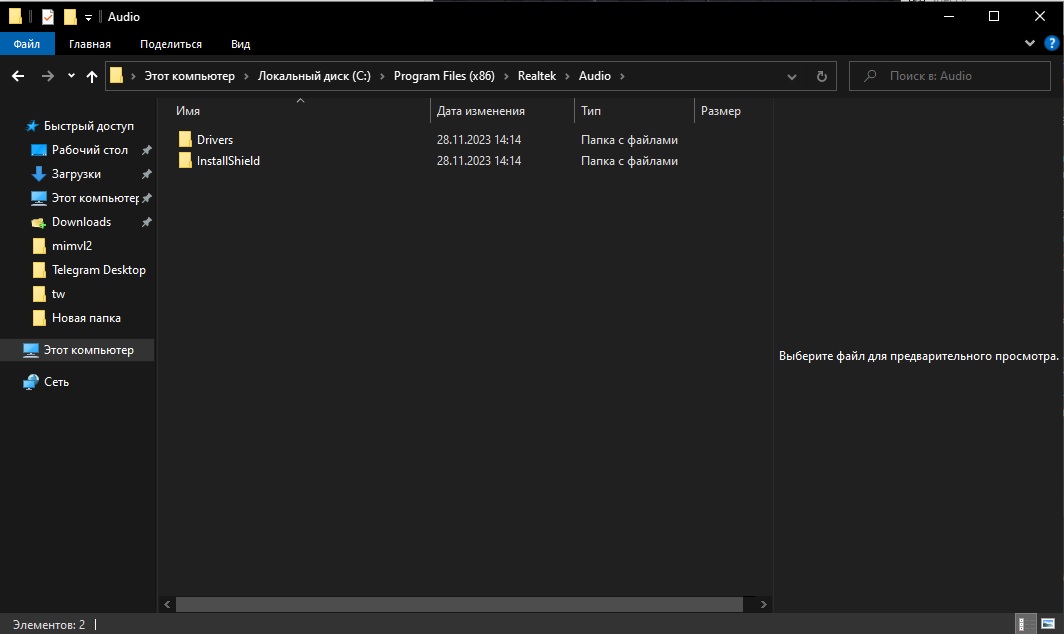Screen dimensions: 1064x634
Task: Click the pin icon next to Downloads
Action: coord(147,222)
